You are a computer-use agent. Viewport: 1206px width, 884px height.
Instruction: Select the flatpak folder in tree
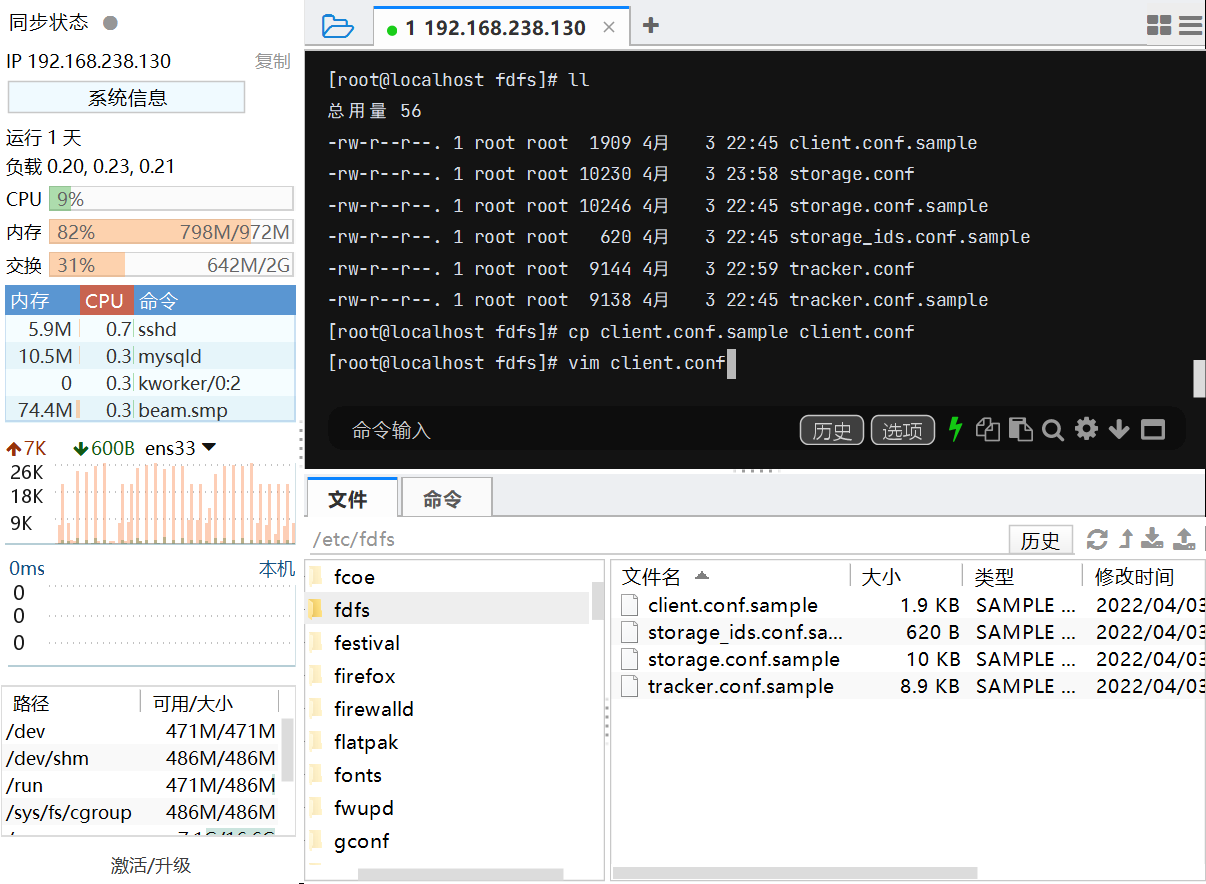click(x=364, y=742)
